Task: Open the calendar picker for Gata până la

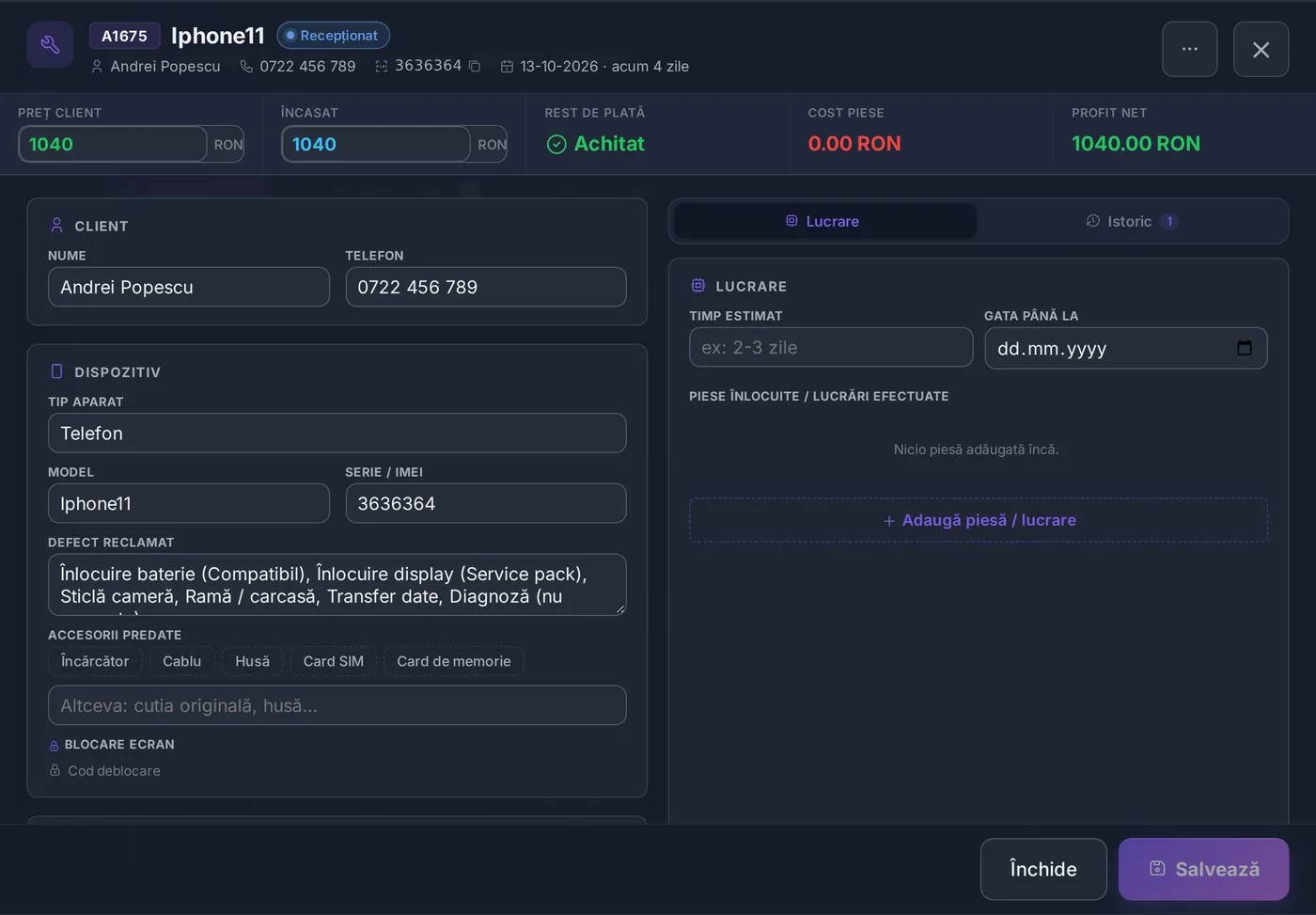Action: tap(1245, 348)
